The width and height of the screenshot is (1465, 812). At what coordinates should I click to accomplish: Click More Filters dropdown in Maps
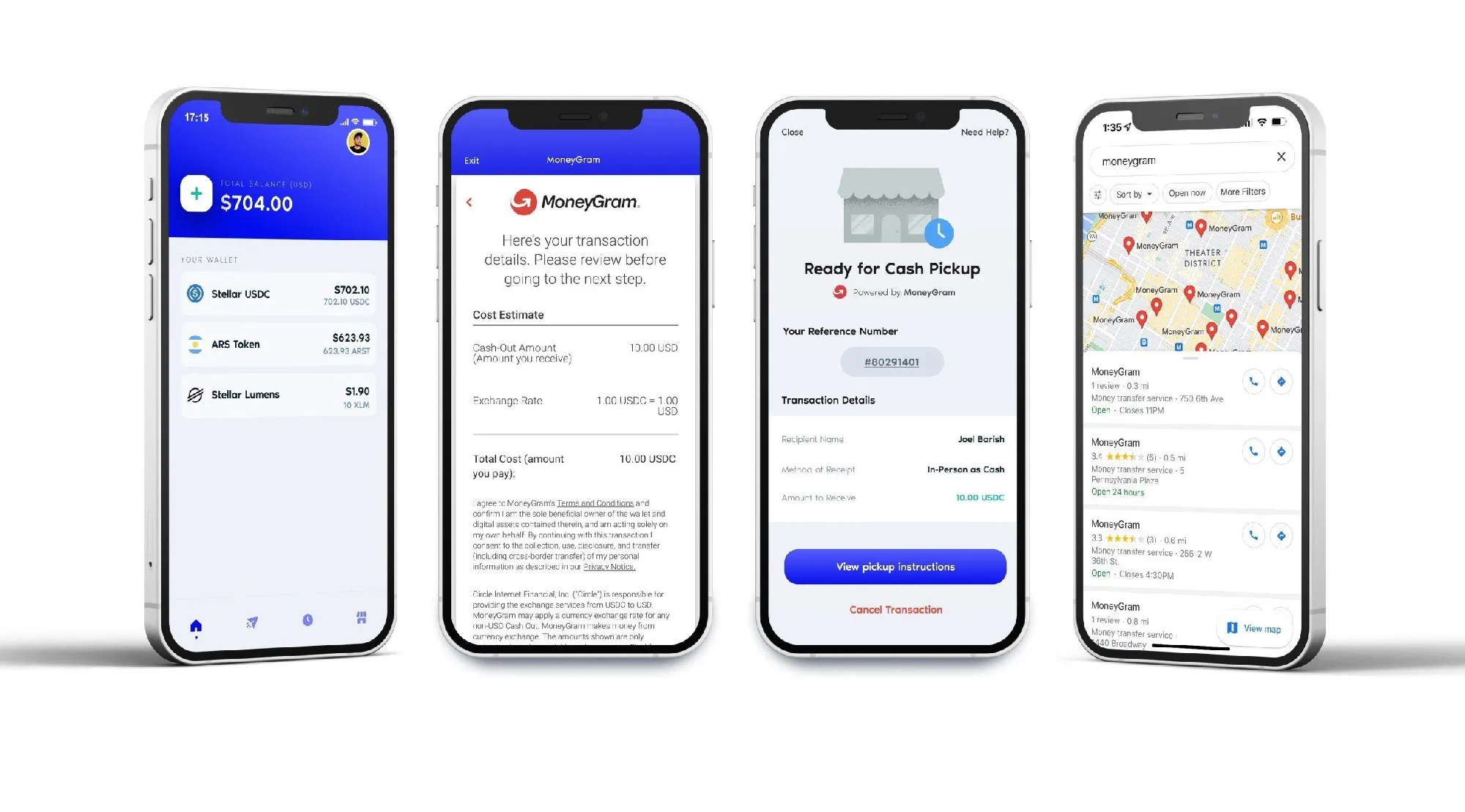(1243, 192)
